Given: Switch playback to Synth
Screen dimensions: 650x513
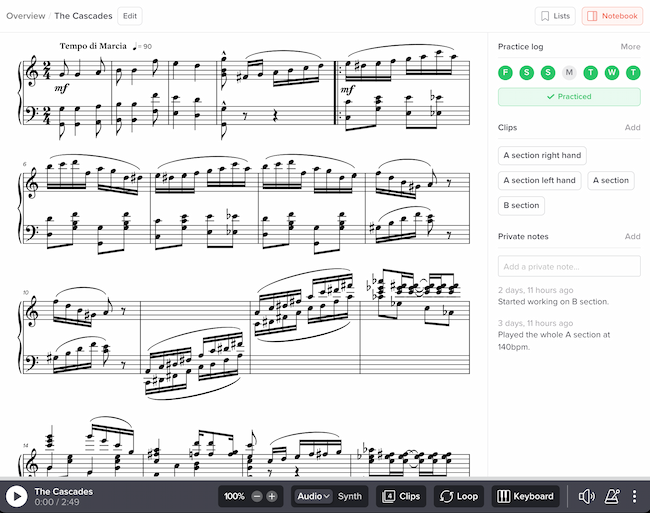Looking at the screenshot, I should pos(350,496).
